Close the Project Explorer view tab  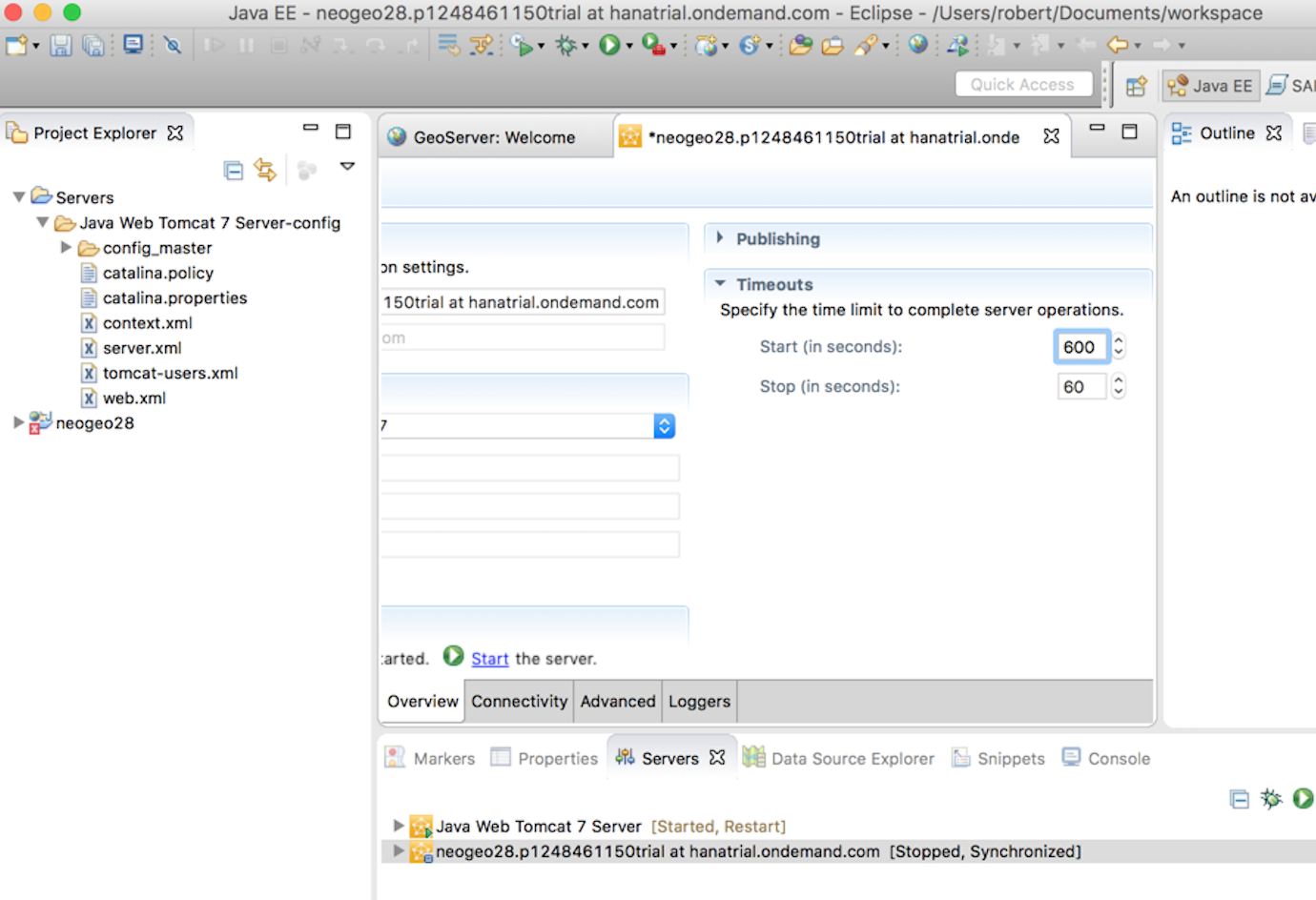175,133
